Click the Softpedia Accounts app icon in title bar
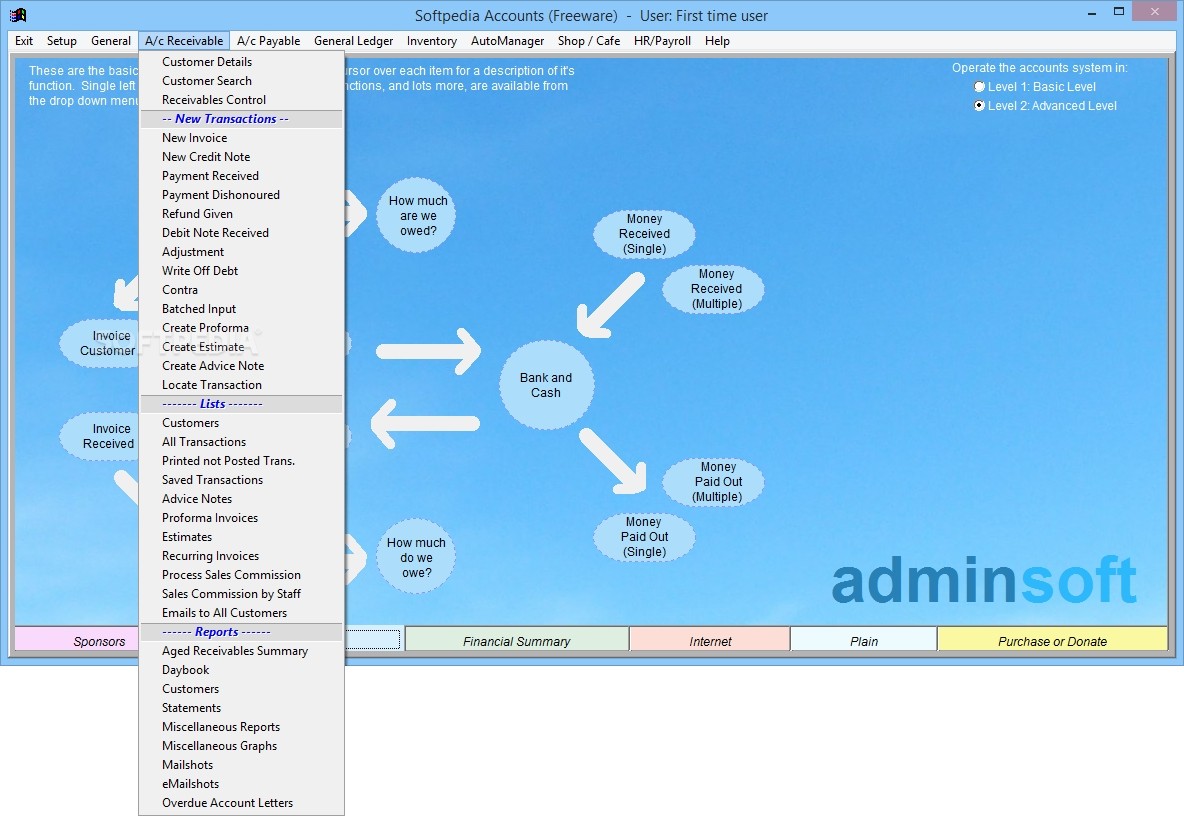 click(18, 15)
